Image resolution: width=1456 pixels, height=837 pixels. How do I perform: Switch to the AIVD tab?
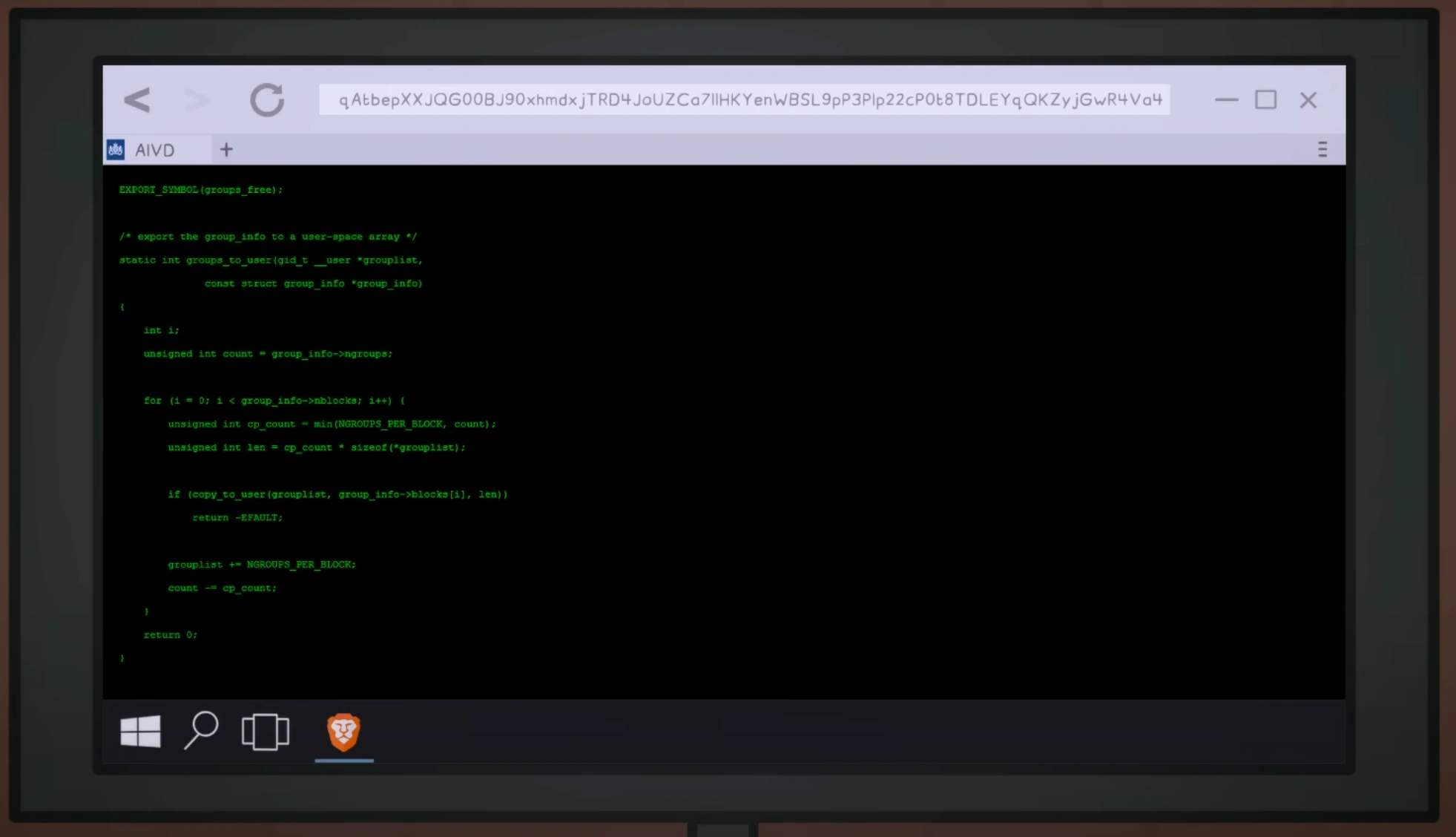[x=155, y=150]
